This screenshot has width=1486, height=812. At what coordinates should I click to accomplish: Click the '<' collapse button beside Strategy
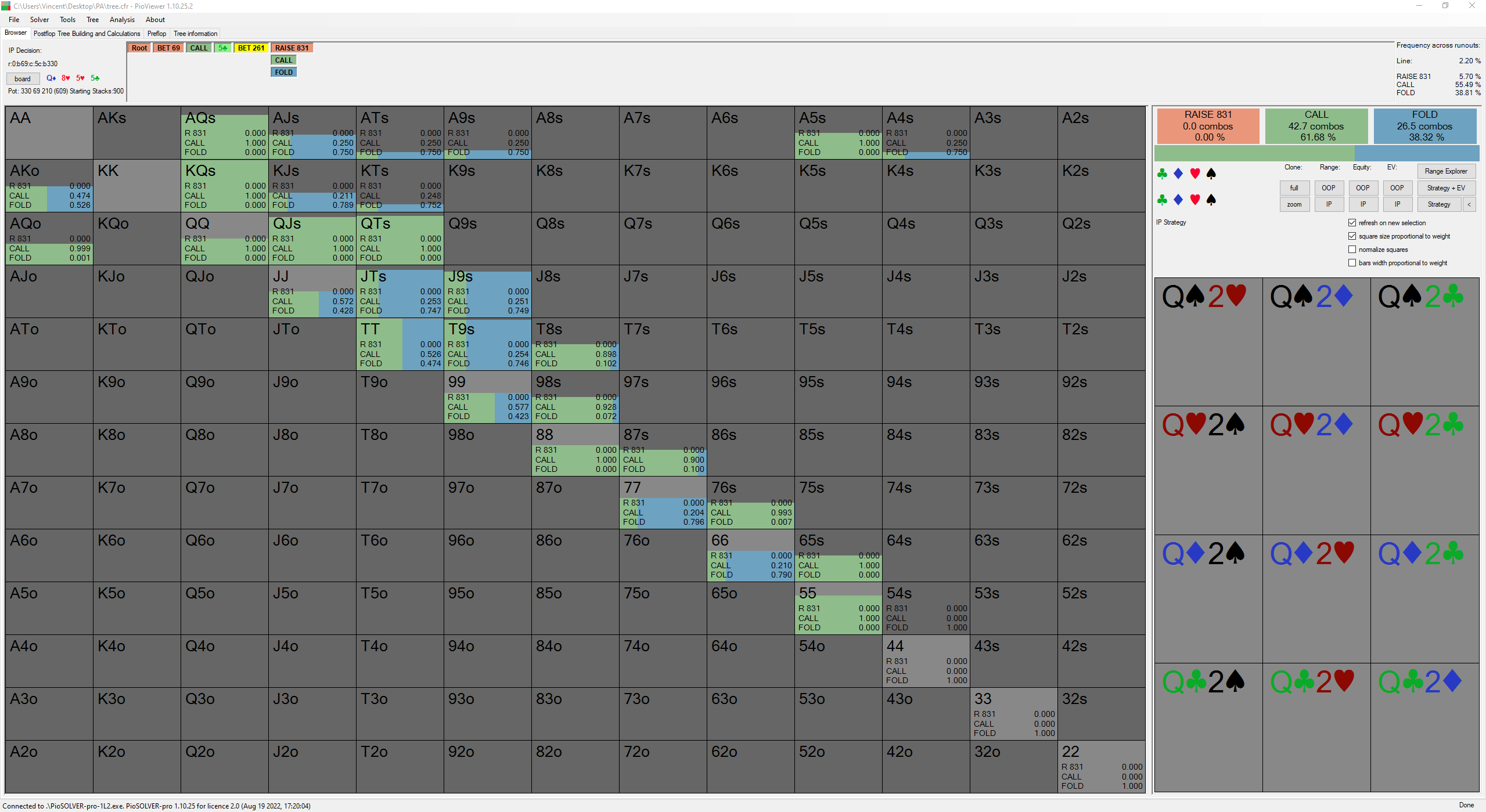(x=1469, y=204)
